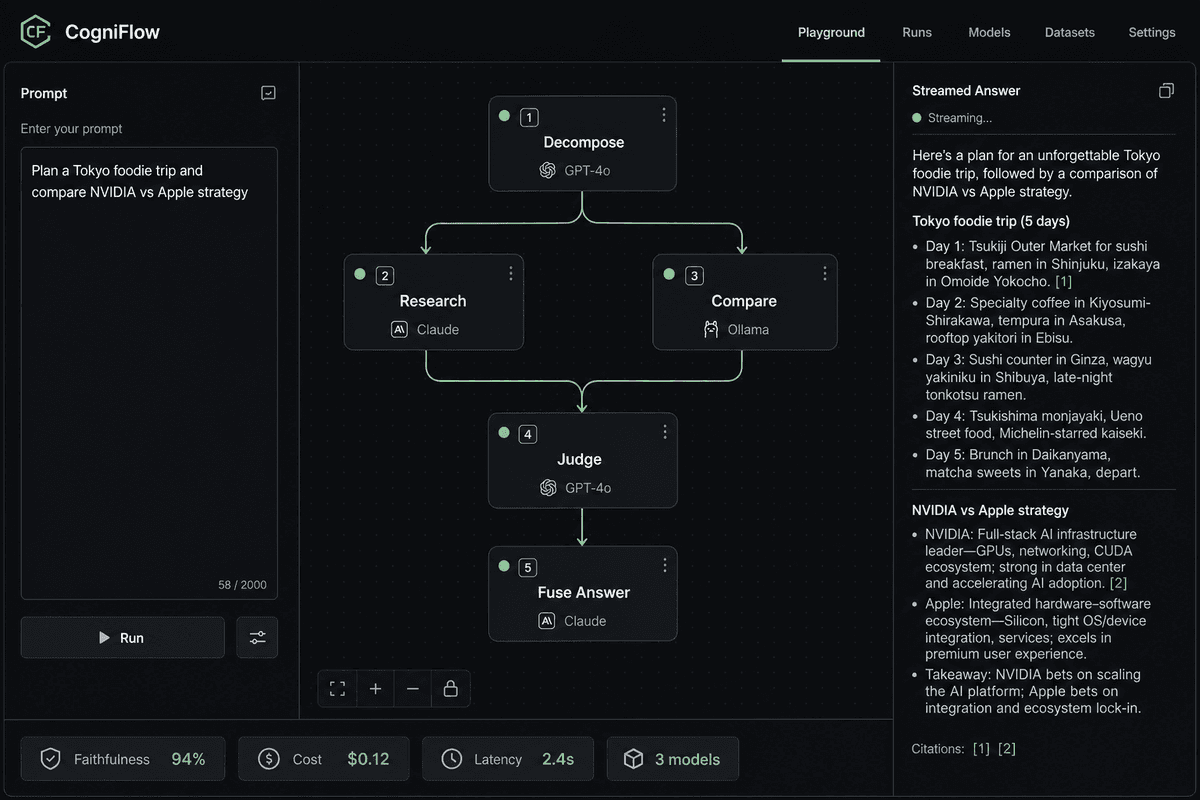Select the Decompose node title
This screenshot has height=800, width=1200.
(x=584, y=142)
